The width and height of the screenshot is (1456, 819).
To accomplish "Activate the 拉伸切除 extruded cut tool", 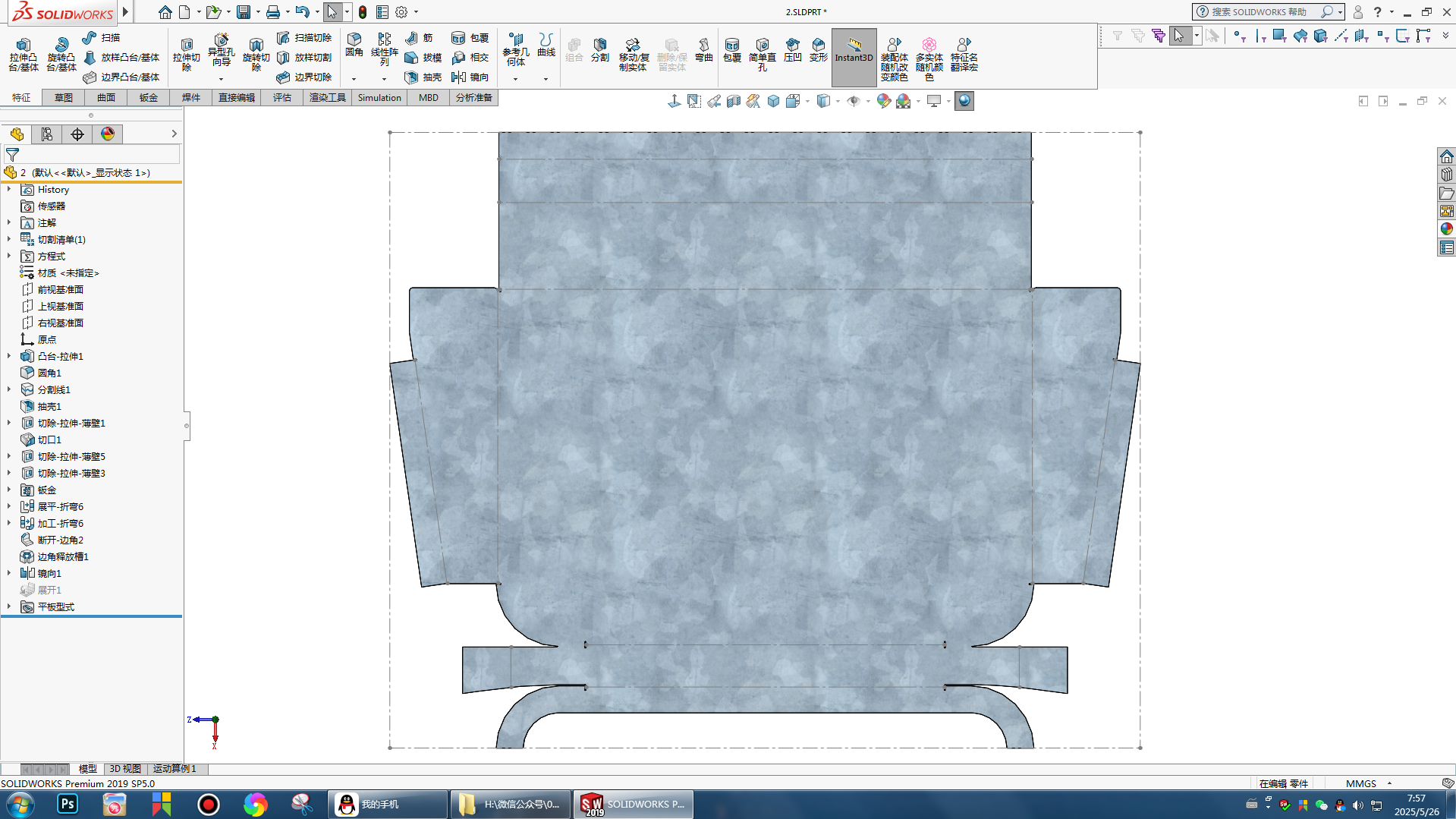I will (187, 55).
